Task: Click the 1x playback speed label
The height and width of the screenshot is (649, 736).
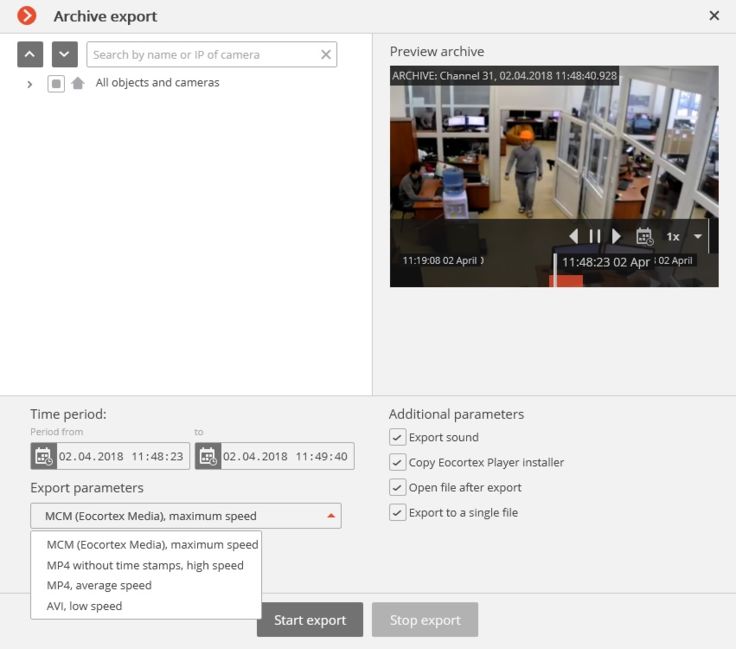Action: (673, 237)
